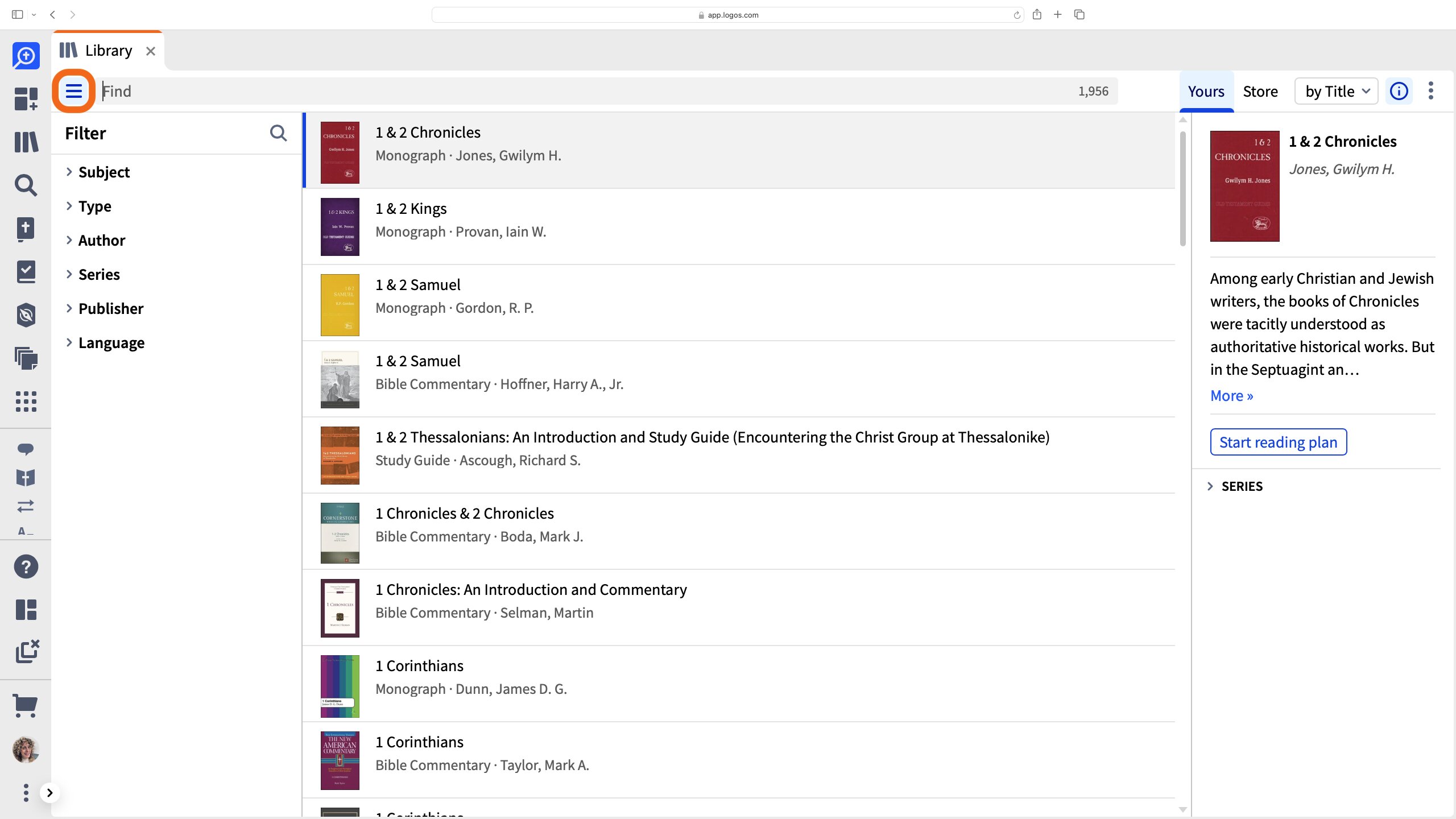Click the scrollbar up arrow
The height and width of the screenshot is (819, 1456).
tap(1183, 120)
